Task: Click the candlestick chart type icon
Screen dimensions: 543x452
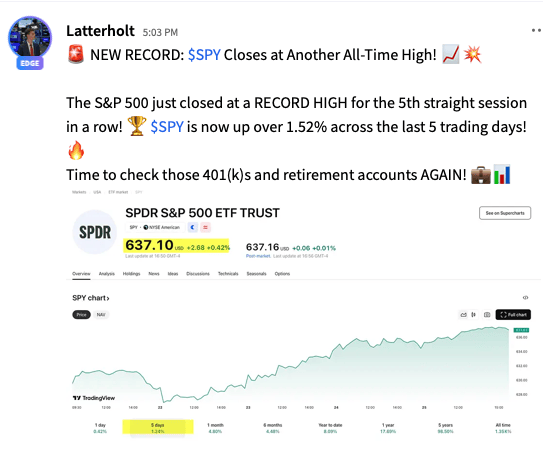Action: (473, 314)
